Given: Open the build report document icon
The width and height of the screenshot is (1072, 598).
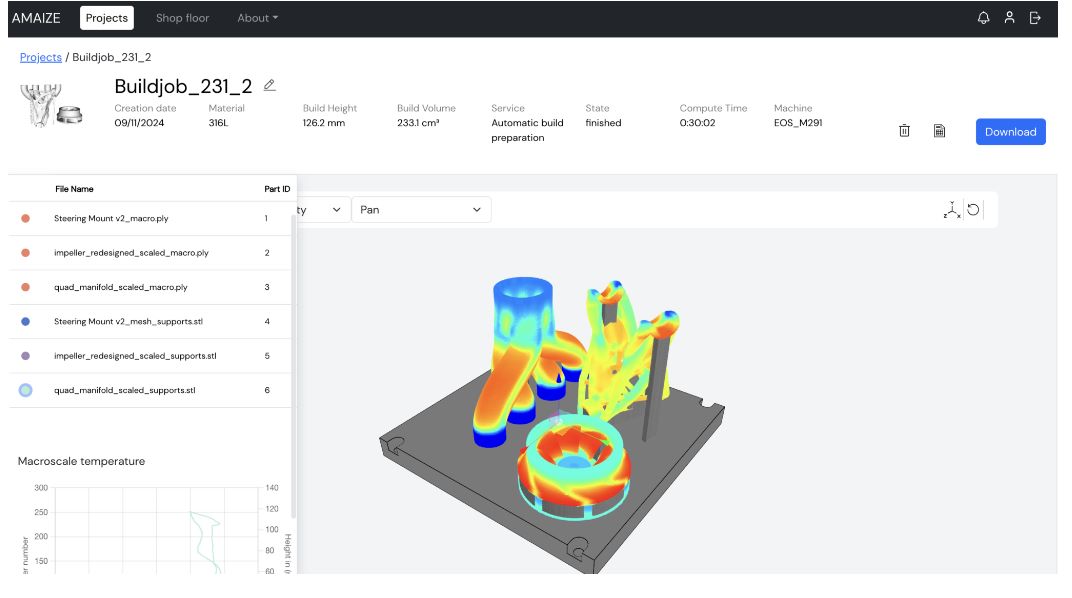Looking at the screenshot, I should [939, 131].
